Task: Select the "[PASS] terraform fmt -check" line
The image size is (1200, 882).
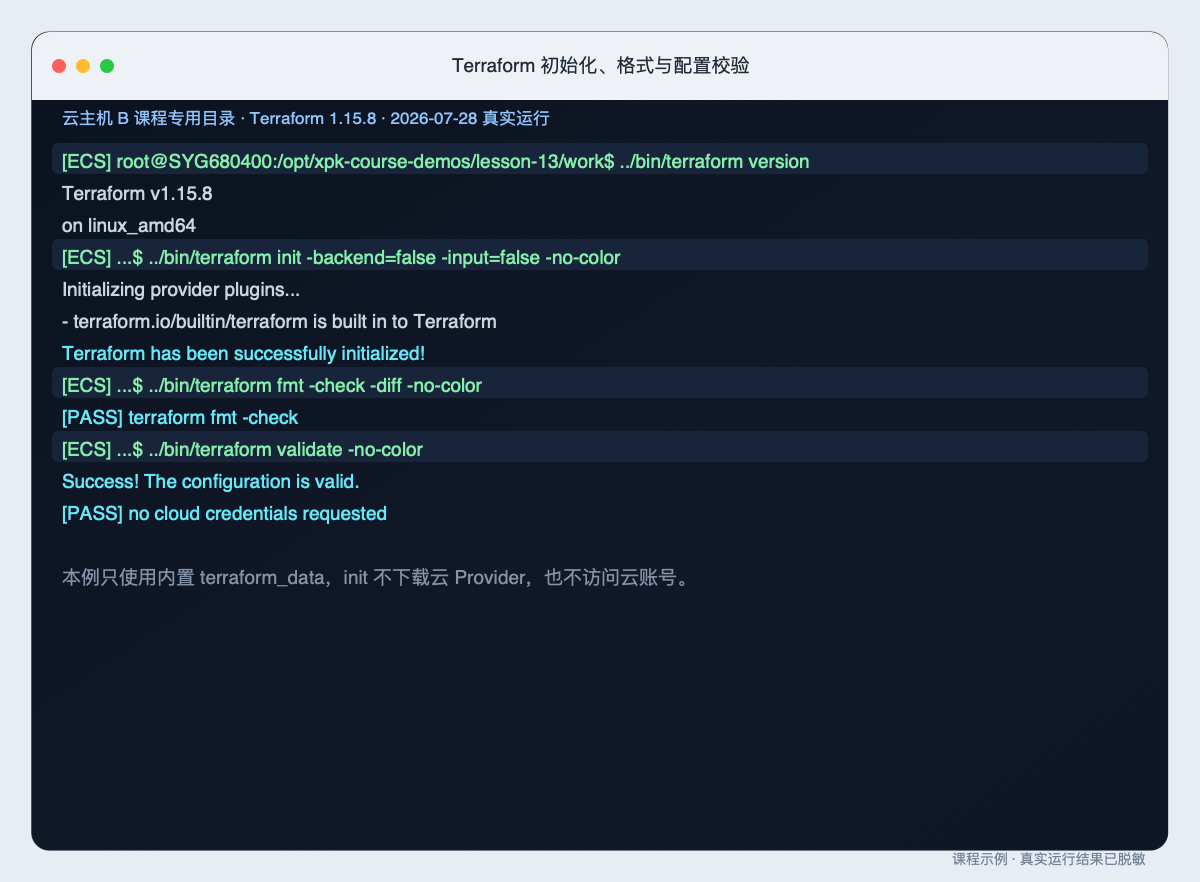Action: (x=180, y=417)
